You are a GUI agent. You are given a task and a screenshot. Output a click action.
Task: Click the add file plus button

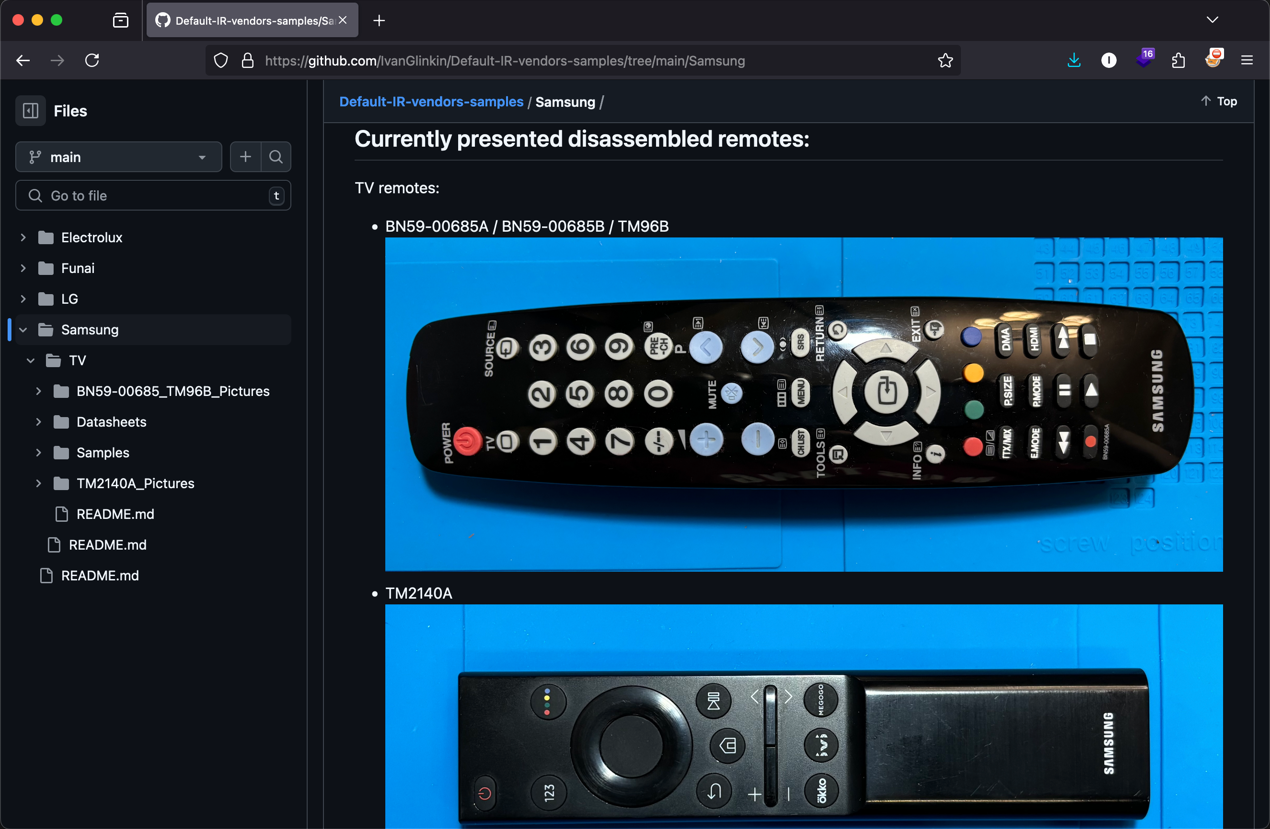pos(245,157)
